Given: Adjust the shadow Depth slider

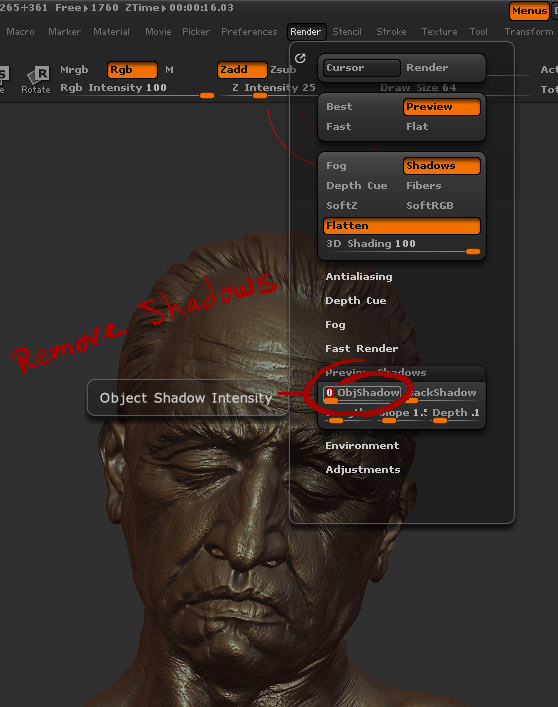Looking at the screenshot, I should pos(456,415).
